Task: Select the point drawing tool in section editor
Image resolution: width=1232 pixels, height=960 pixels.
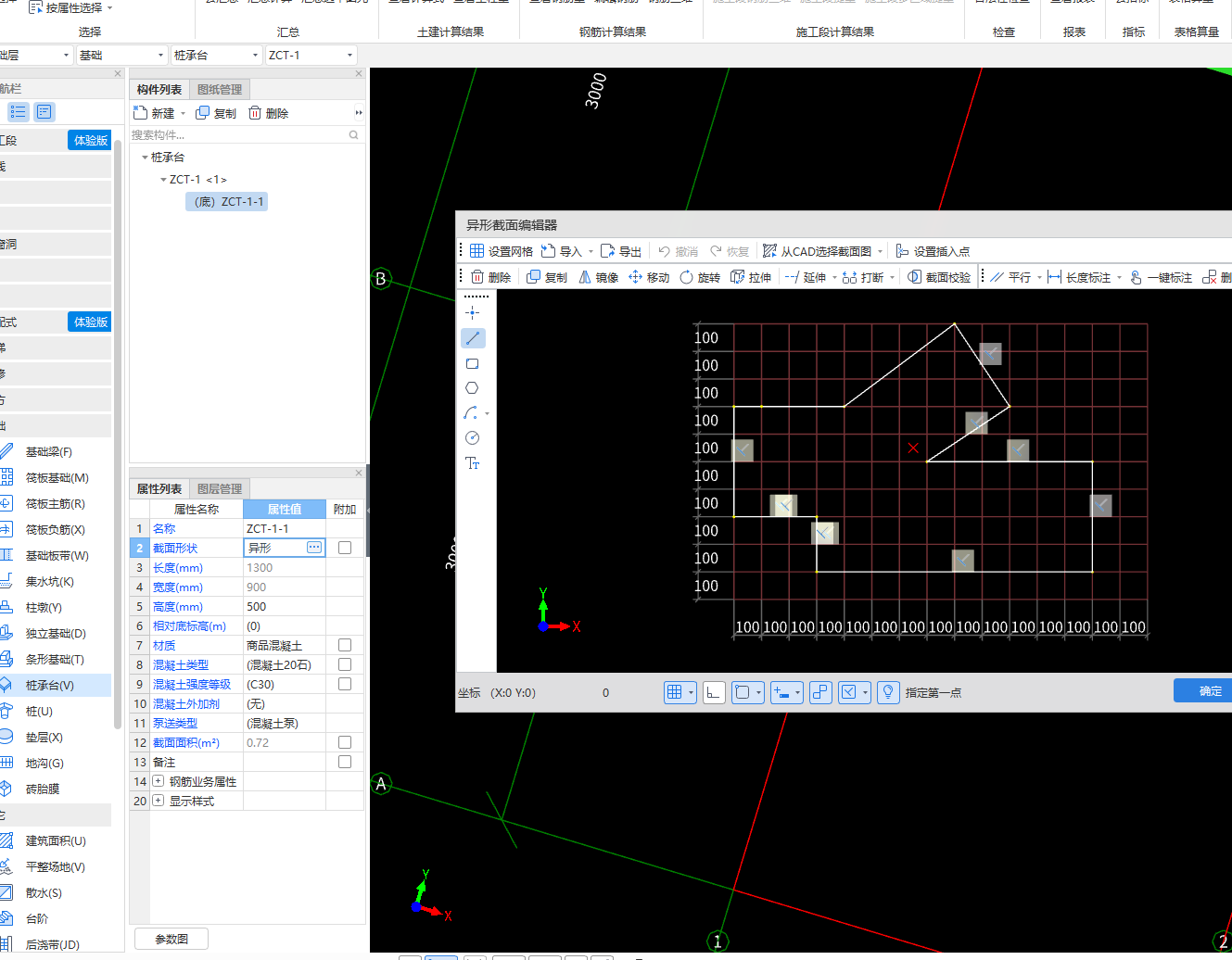Action: coord(473,313)
